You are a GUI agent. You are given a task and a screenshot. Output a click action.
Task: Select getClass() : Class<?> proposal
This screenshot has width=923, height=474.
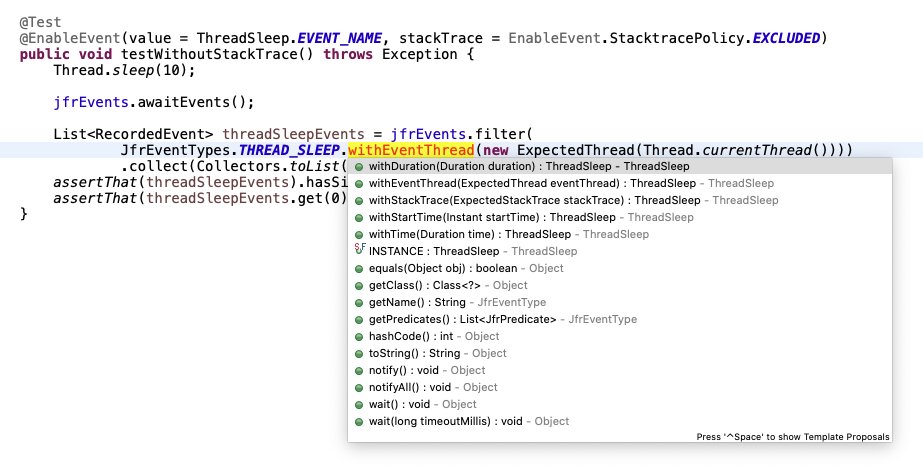[x=619, y=286]
